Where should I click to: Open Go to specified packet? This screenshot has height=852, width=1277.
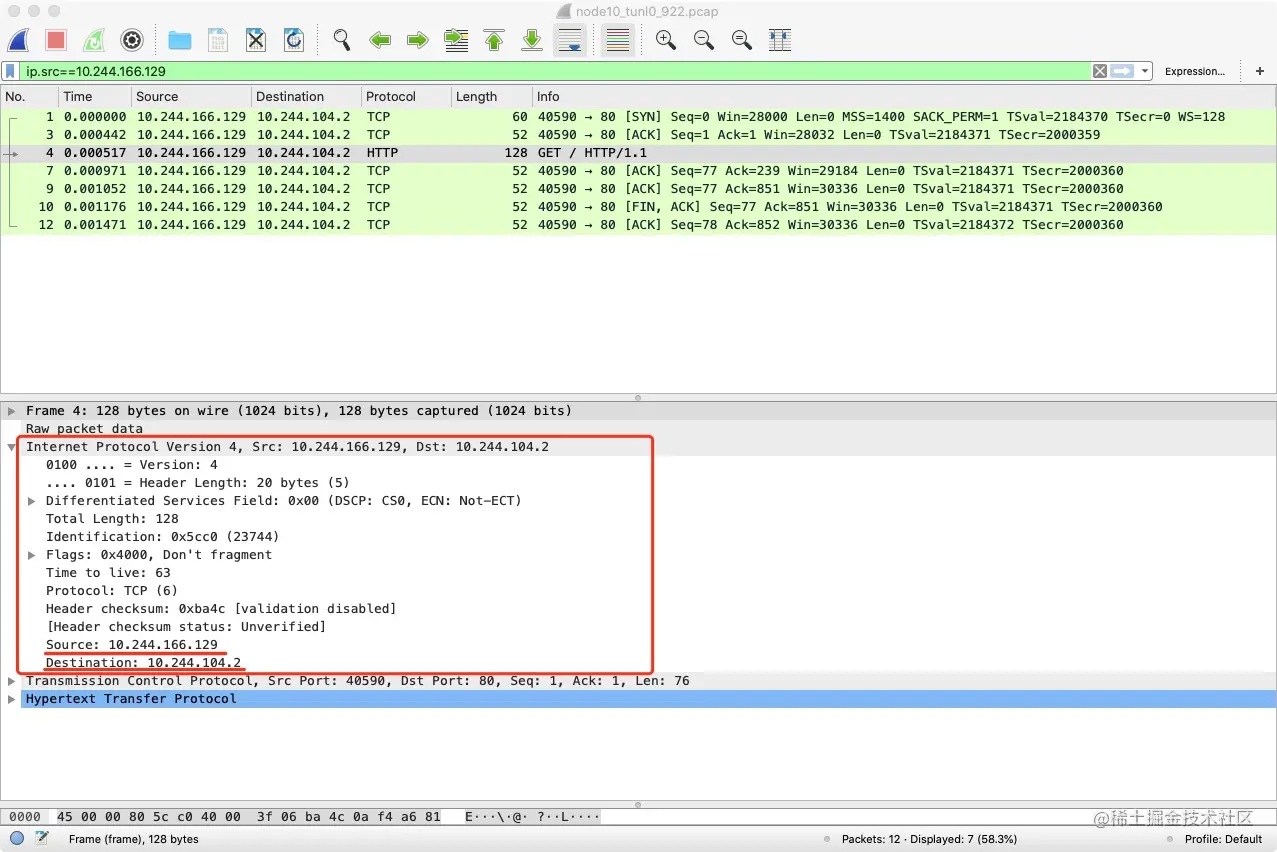point(456,40)
